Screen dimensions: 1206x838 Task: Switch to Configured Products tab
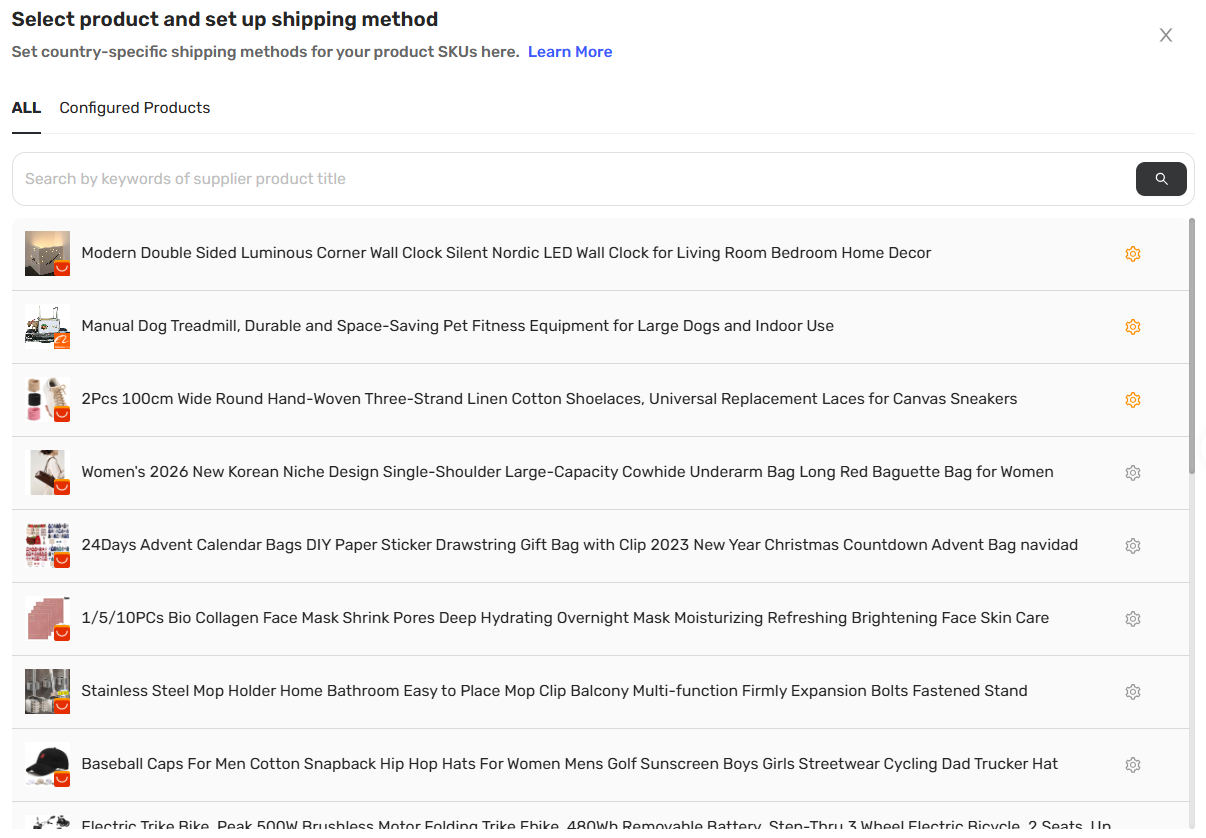tap(135, 108)
